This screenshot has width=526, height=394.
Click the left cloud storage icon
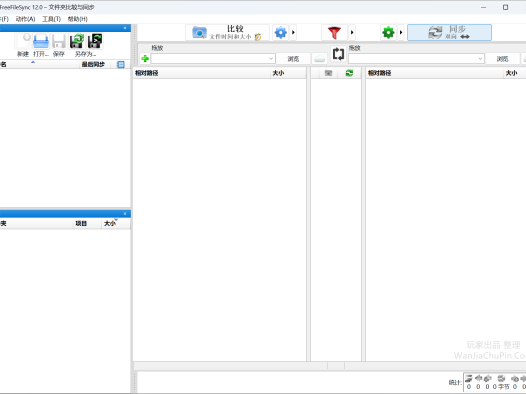pyautogui.click(x=319, y=59)
